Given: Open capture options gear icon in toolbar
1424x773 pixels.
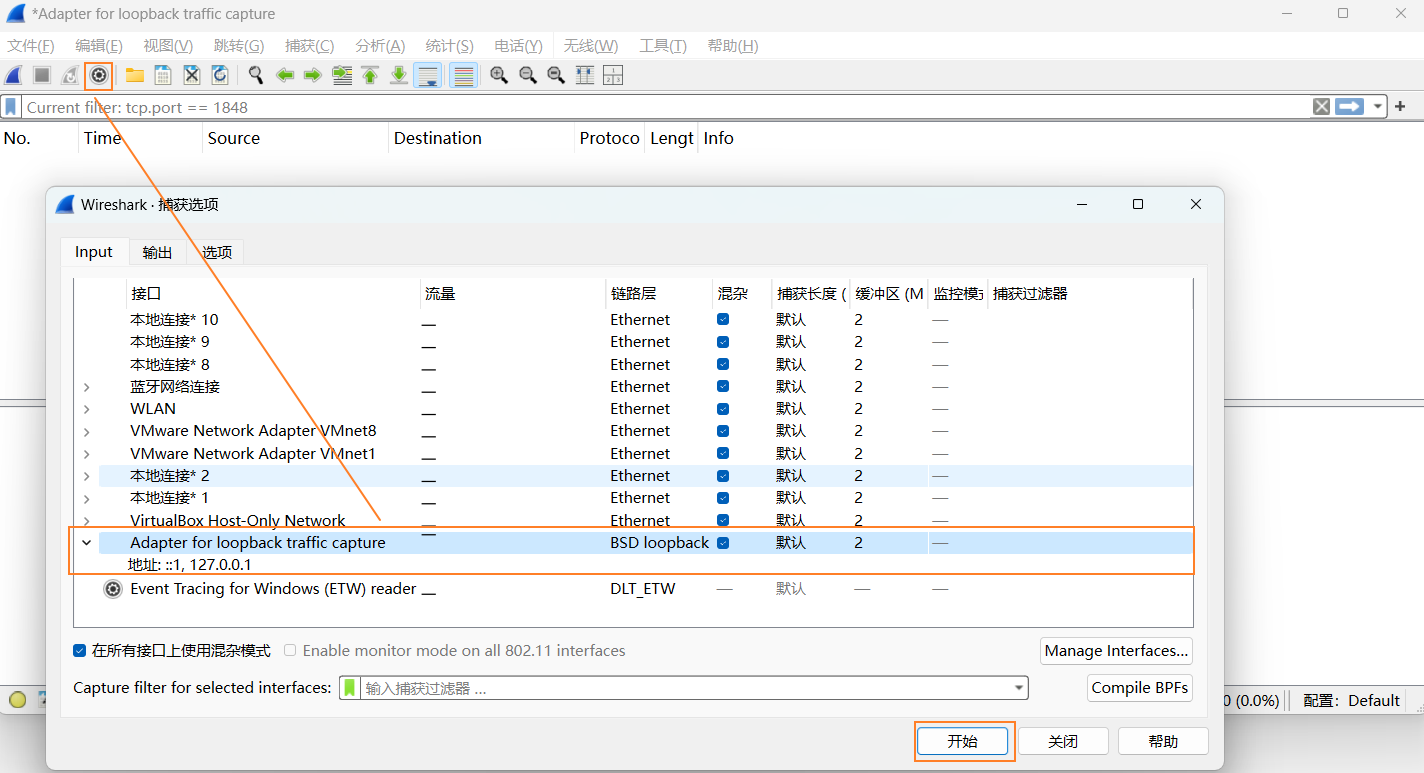Looking at the screenshot, I should tap(98, 75).
